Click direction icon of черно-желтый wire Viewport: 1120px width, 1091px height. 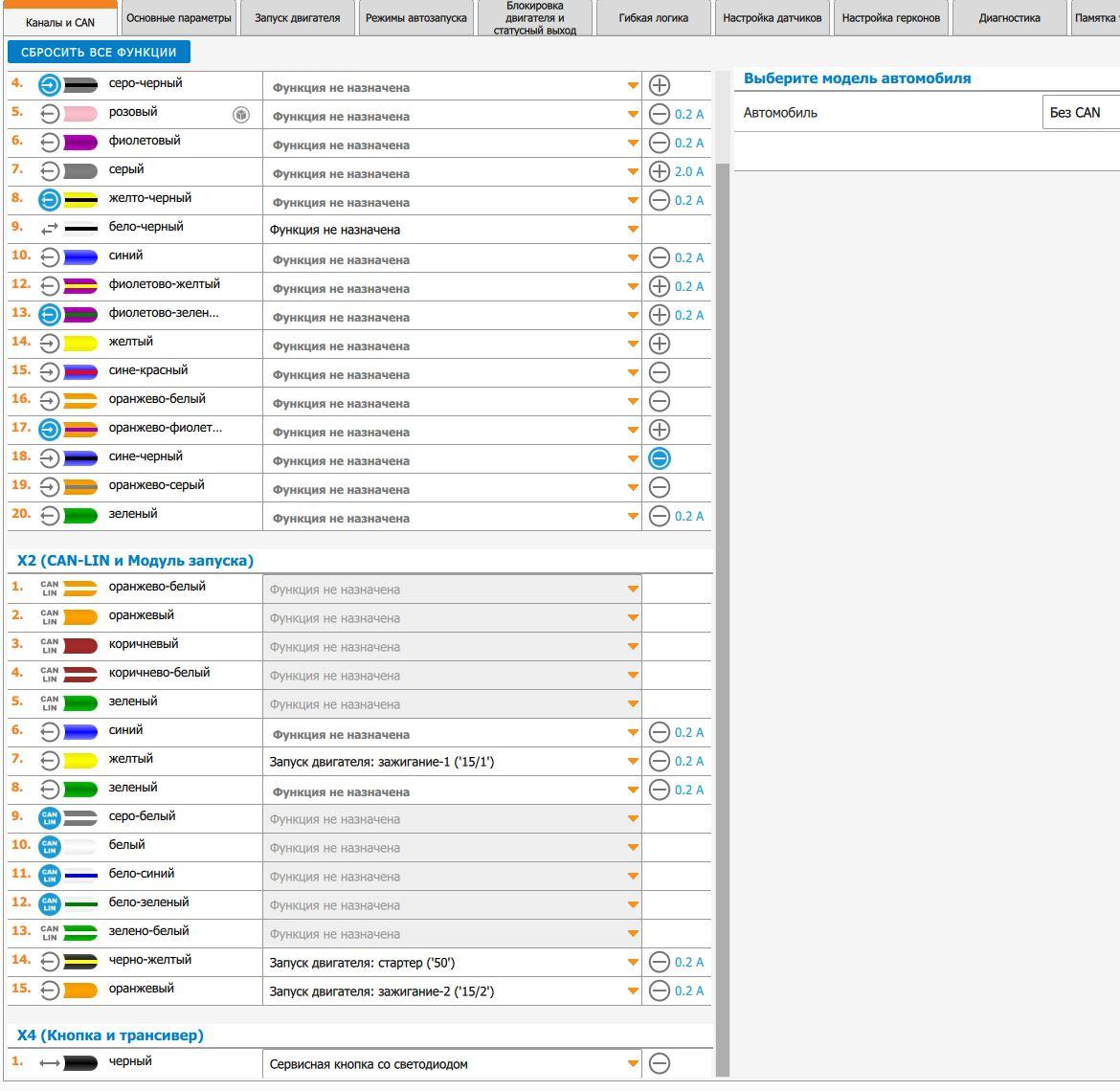pos(49,962)
